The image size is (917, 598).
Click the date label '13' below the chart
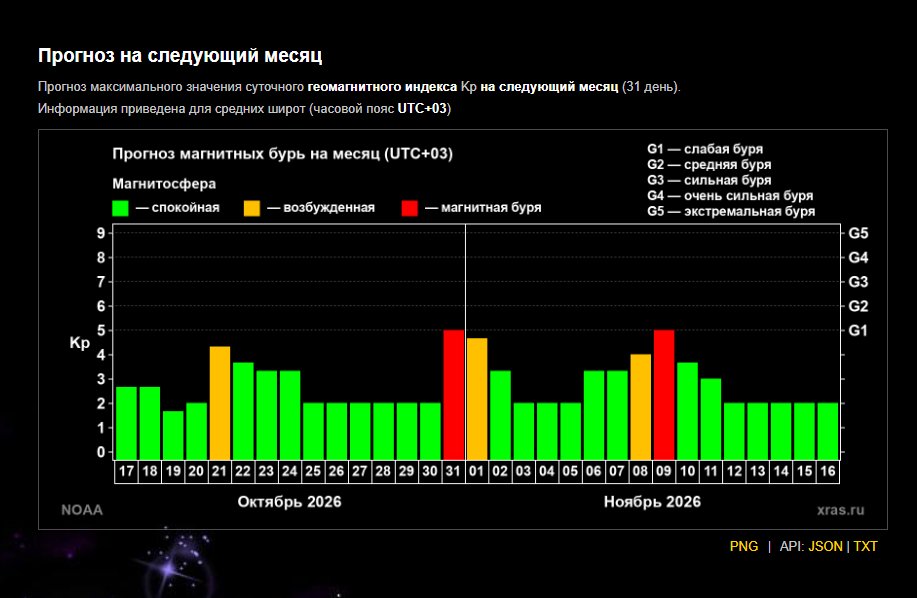pyautogui.click(x=757, y=471)
